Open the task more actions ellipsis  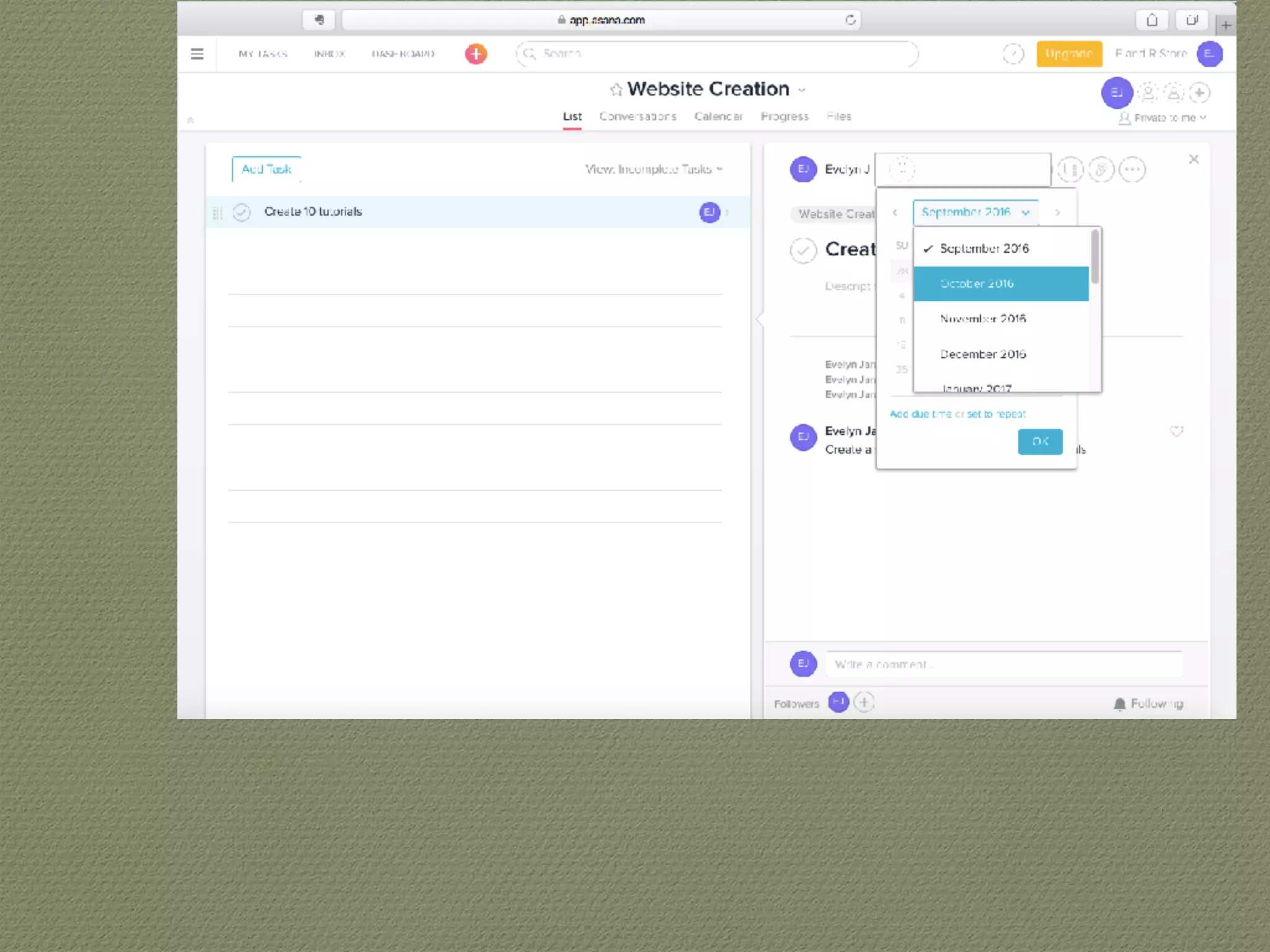tap(1132, 169)
